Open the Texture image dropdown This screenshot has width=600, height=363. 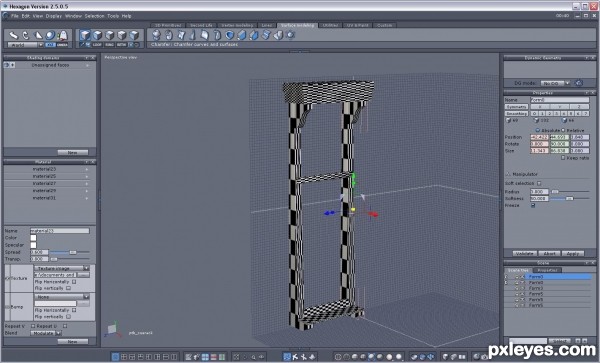[x=62, y=269]
